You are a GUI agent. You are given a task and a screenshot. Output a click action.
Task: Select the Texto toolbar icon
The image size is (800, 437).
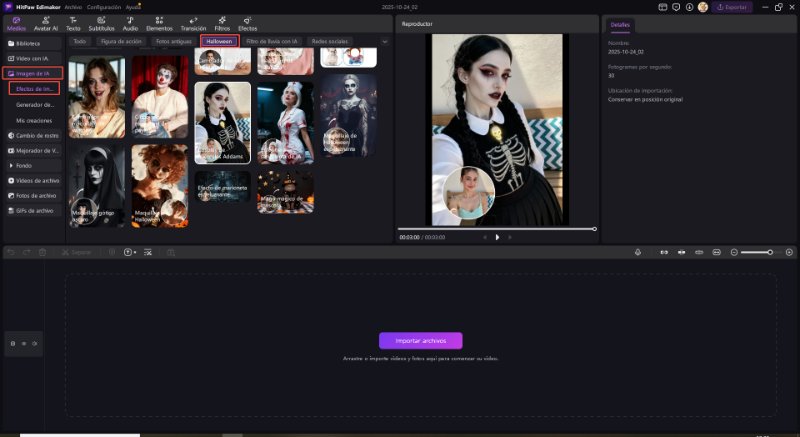tap(73, 24)
